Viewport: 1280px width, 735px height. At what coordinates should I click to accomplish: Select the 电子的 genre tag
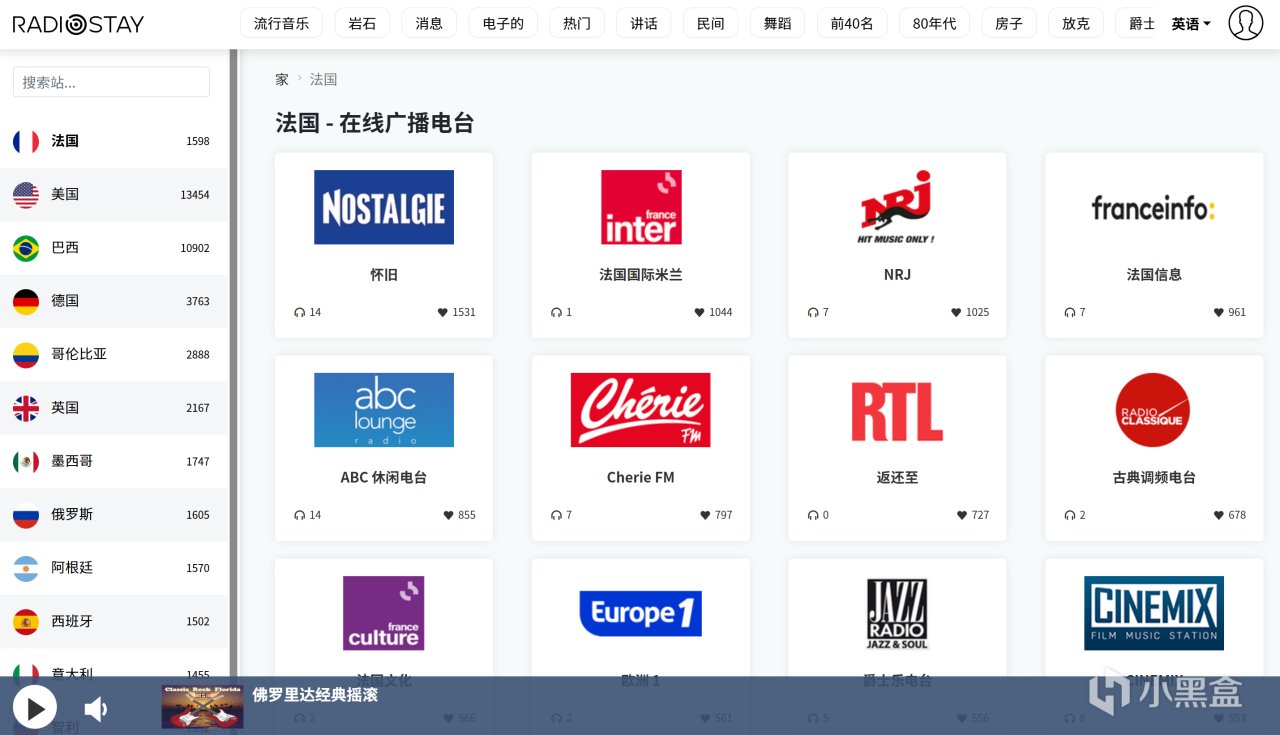(x=503, y=23)
